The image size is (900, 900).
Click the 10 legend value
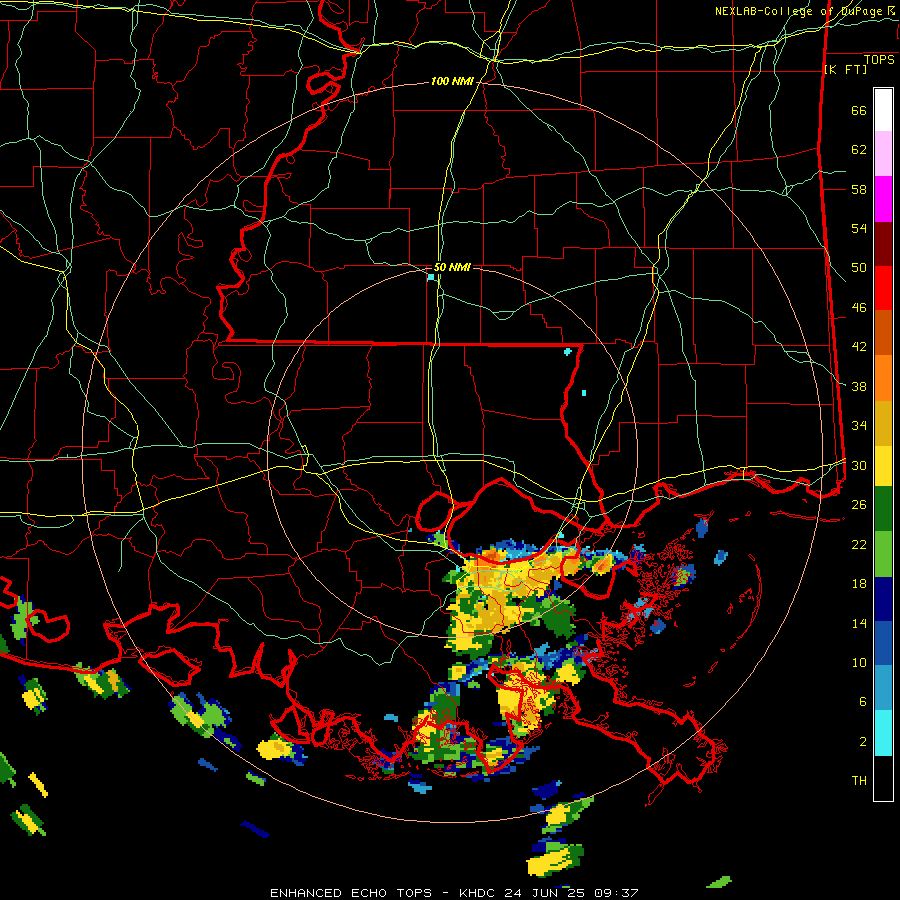point(859,663)
